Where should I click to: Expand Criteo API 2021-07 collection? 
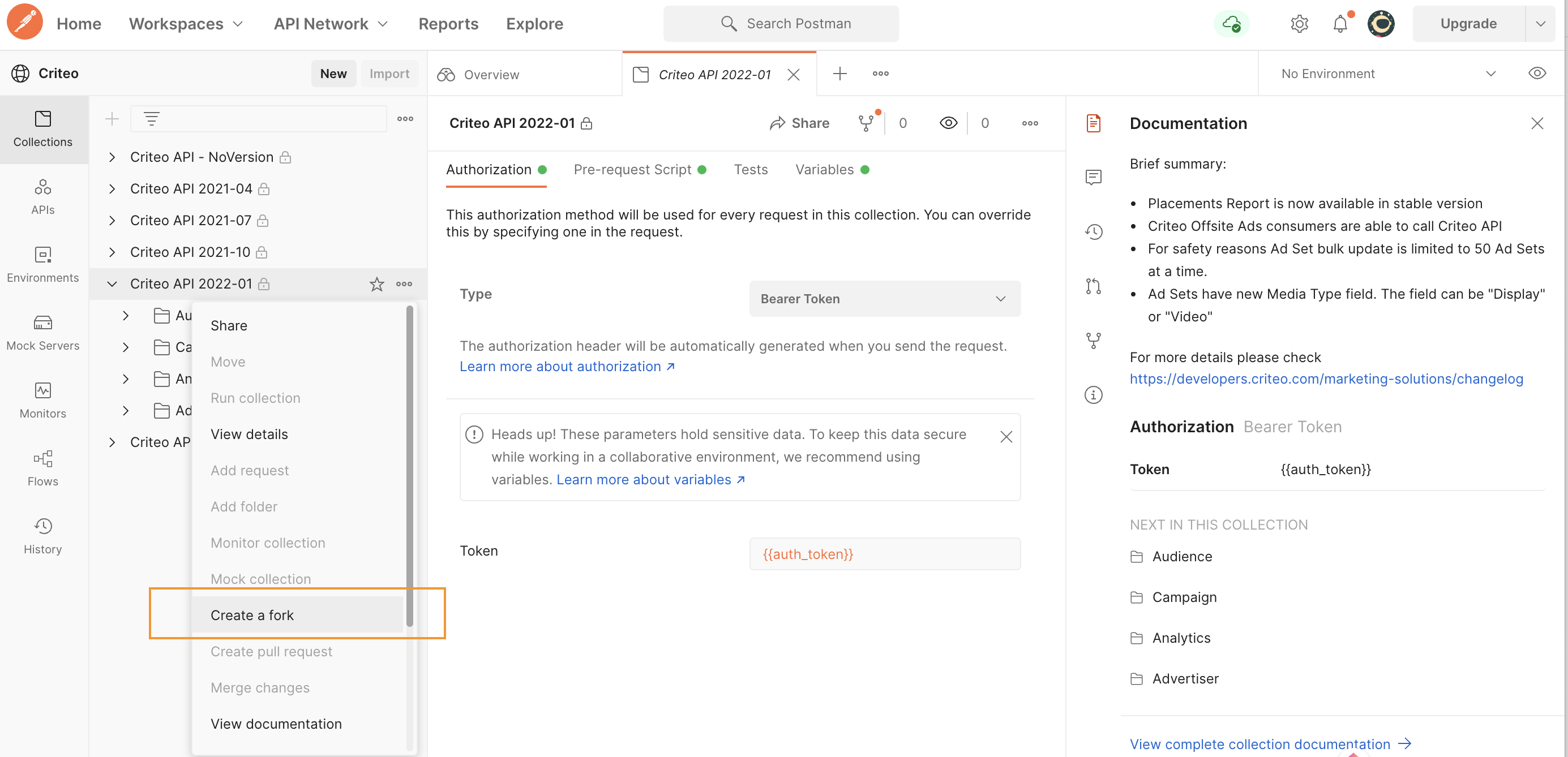[112, 220]
